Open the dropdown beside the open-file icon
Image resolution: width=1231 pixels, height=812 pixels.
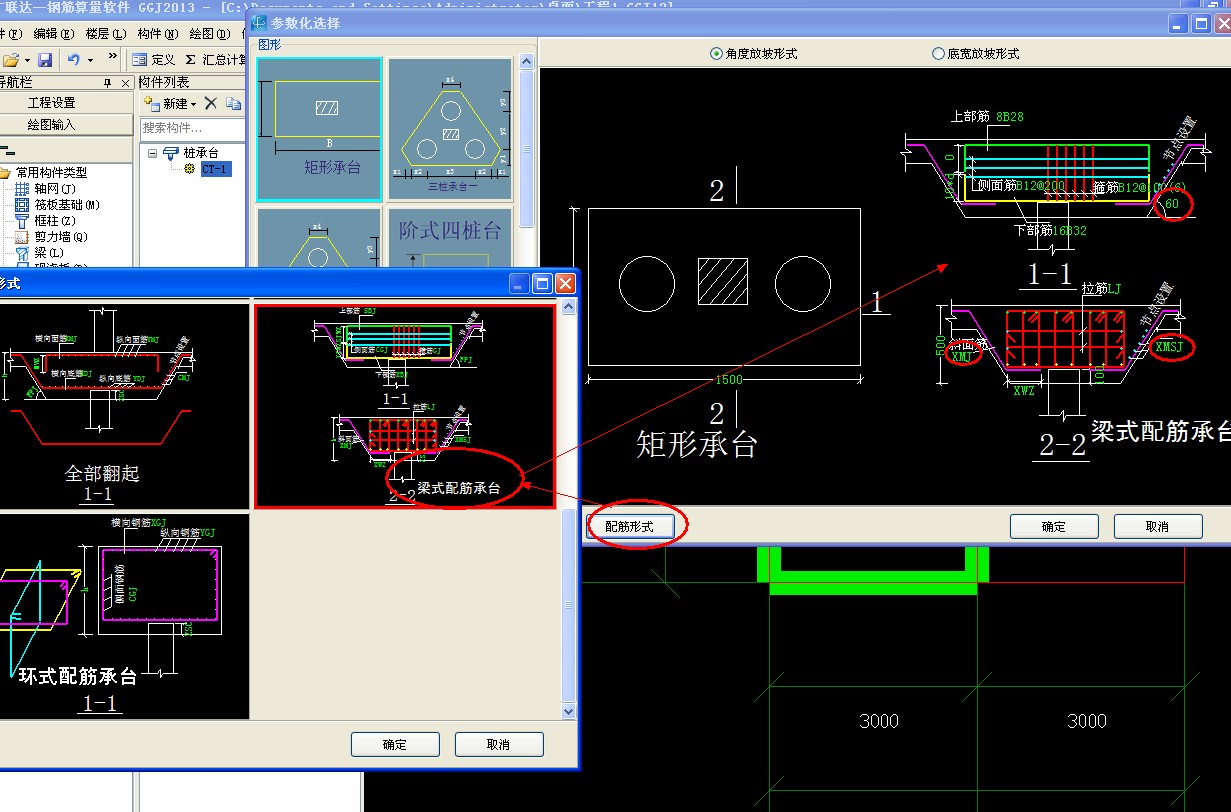28,60
